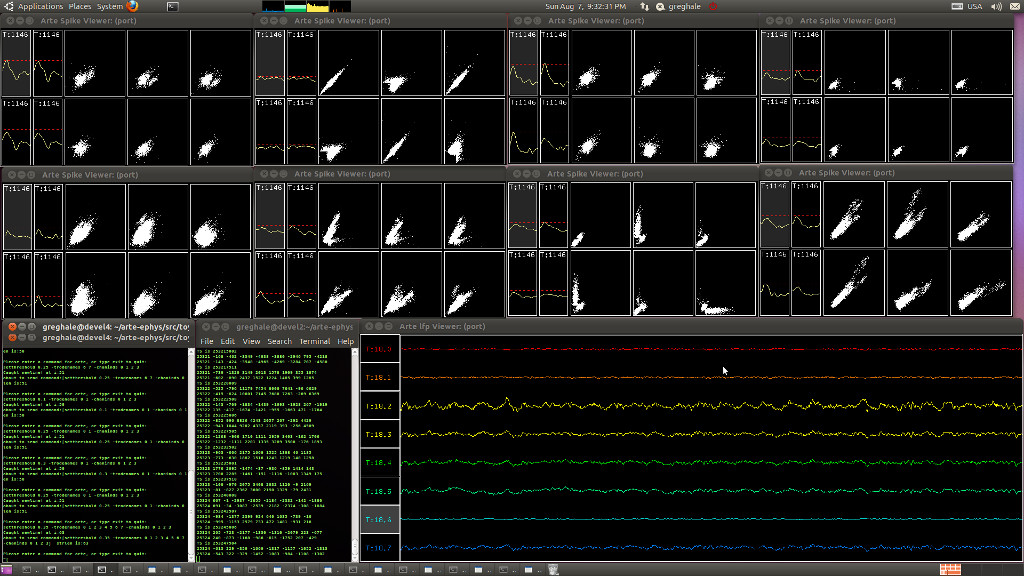
Task: Select LFP channel T:18.7
Action: pyautogui.click(x=379, y=547)
